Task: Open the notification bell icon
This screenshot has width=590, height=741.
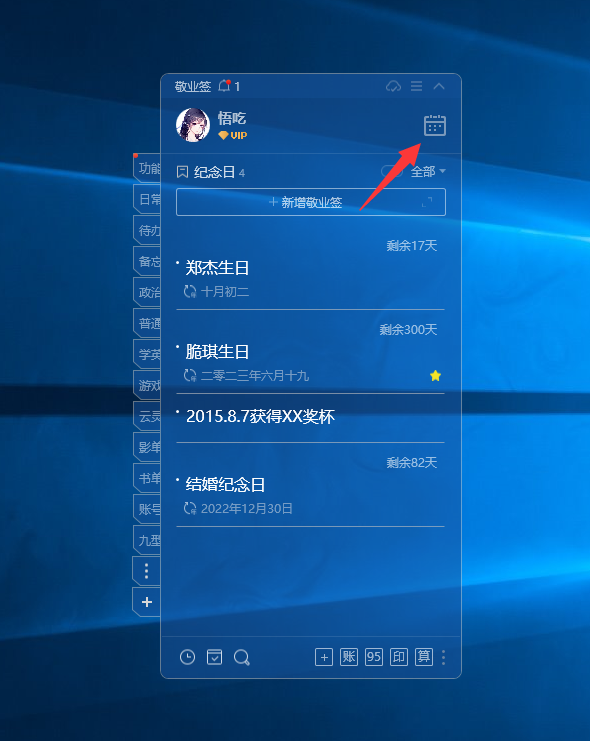Action: tap(225, 86)
